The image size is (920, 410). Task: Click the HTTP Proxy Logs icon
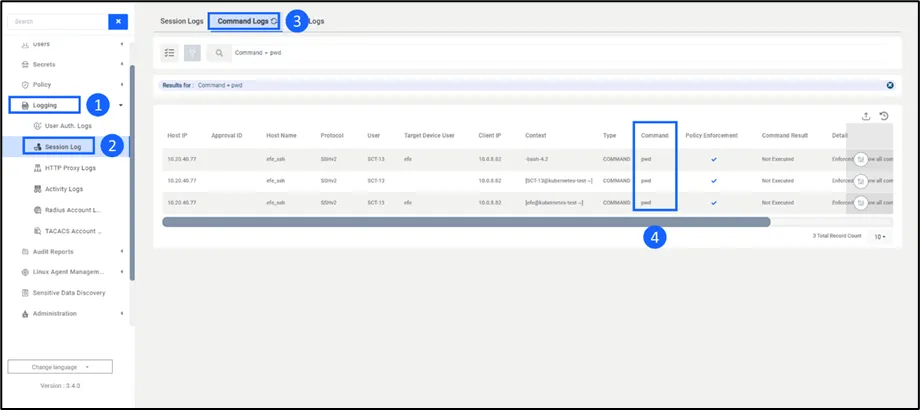tap(39, 168)
